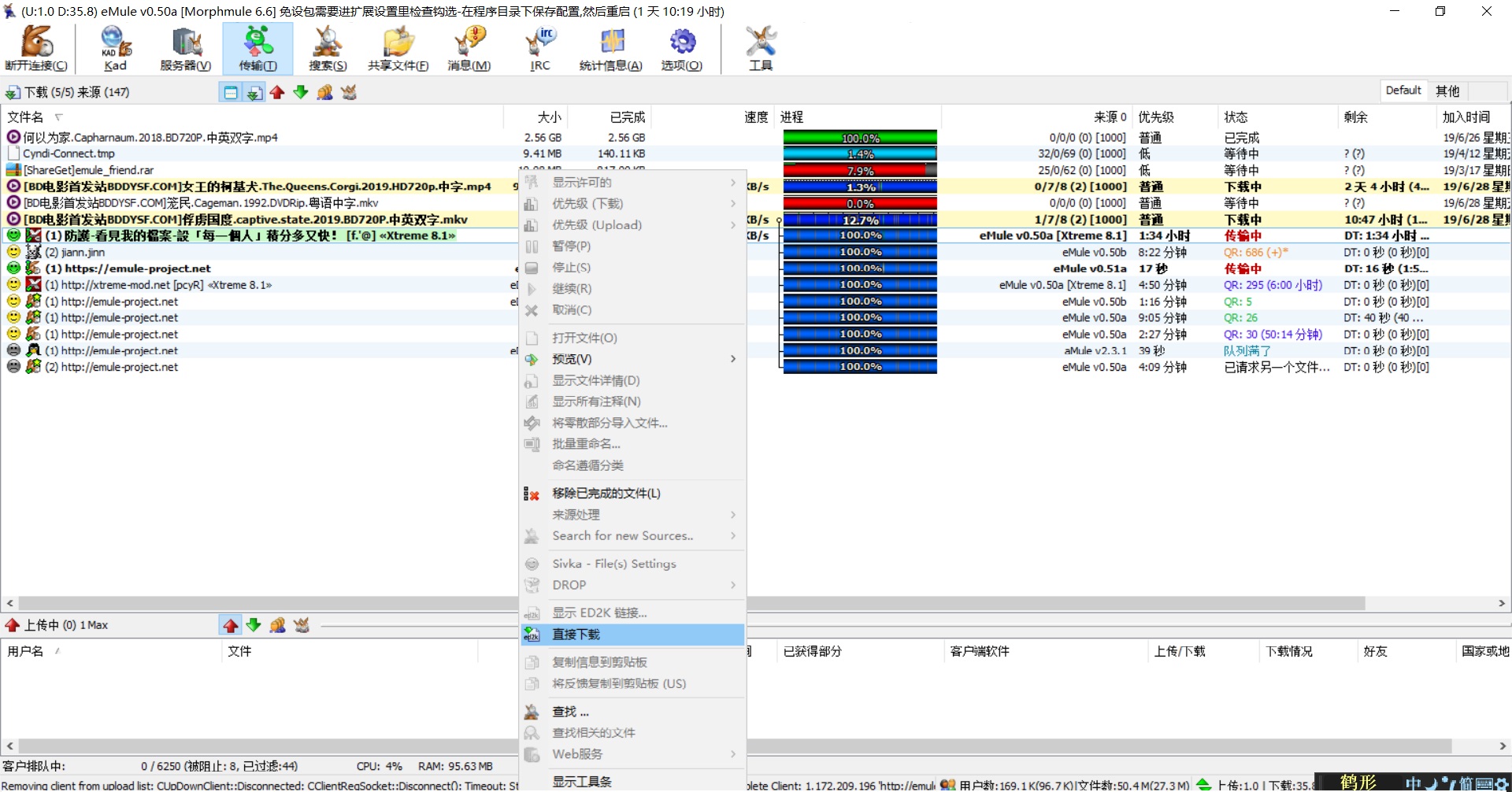
Task: Open the Search (搜索) toolbar icon
Action: click(x=328, y=49)
